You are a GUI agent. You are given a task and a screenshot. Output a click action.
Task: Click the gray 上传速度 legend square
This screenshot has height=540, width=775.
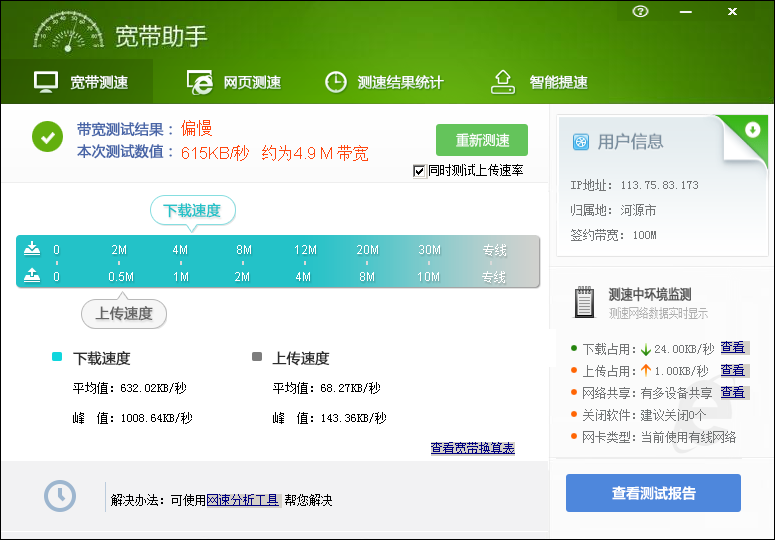click(257, 356)
